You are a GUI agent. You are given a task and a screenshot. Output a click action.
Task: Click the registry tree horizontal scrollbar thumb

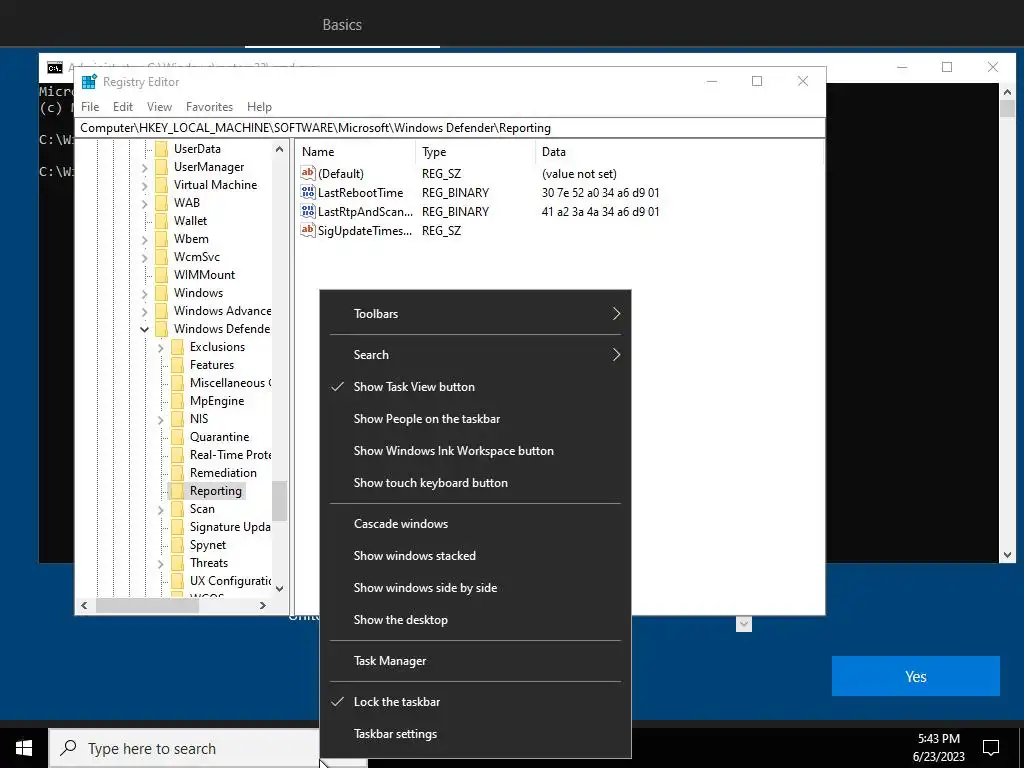point(147,605)
